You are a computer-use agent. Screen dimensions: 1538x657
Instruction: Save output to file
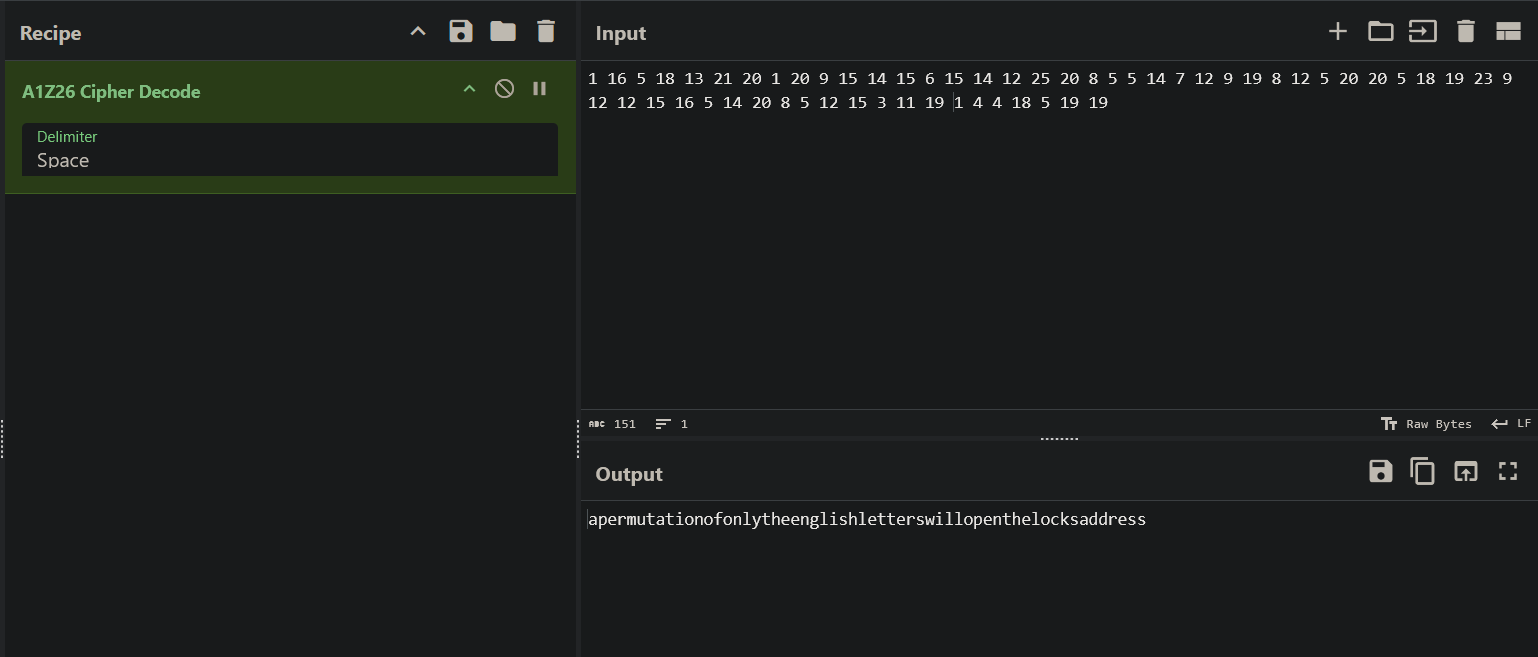coord(1380,472)
